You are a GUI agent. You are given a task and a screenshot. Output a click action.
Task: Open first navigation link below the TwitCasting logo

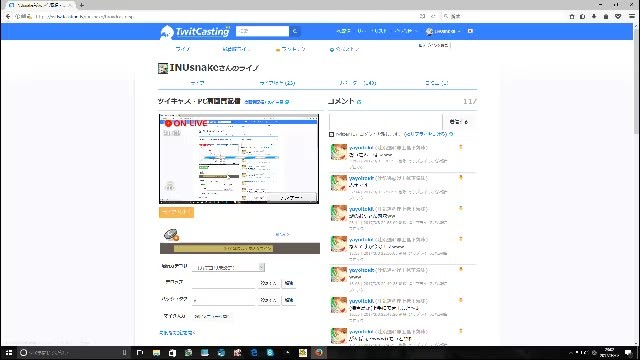pos(182,49)
